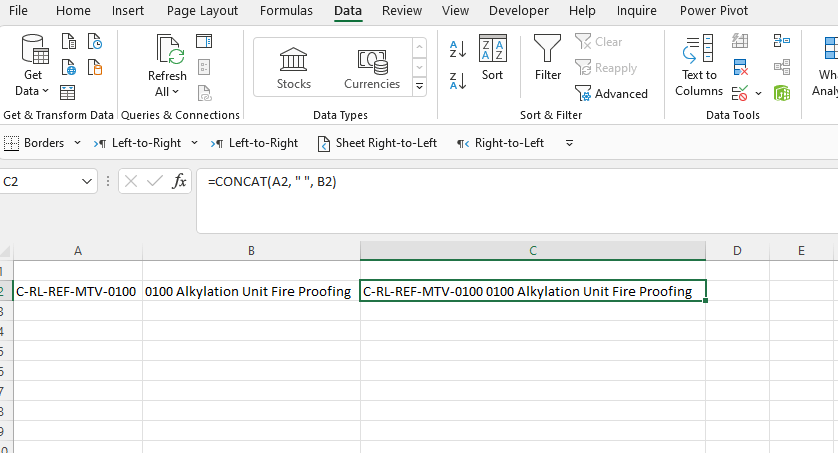Switch to the Review tab
This screenshot has width=838, height=453.
[402, 11]
